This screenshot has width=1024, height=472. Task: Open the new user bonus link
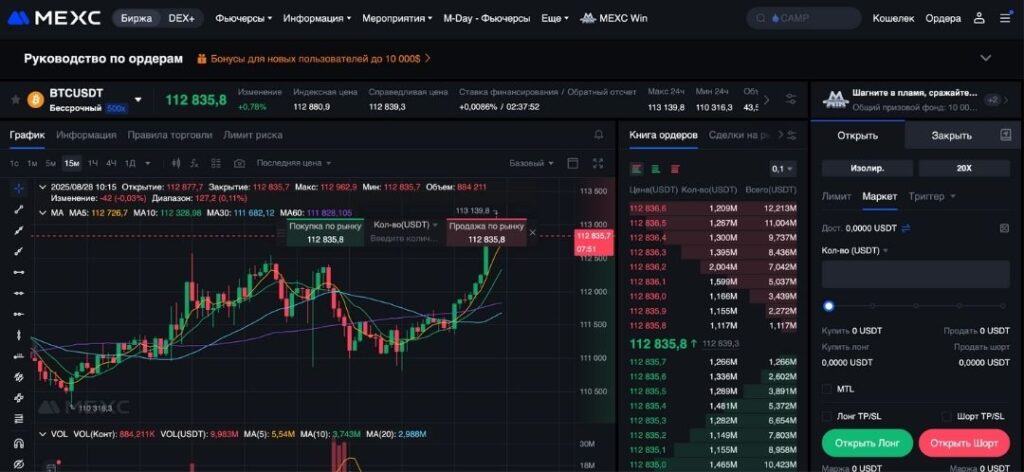[x=313, y=58]
